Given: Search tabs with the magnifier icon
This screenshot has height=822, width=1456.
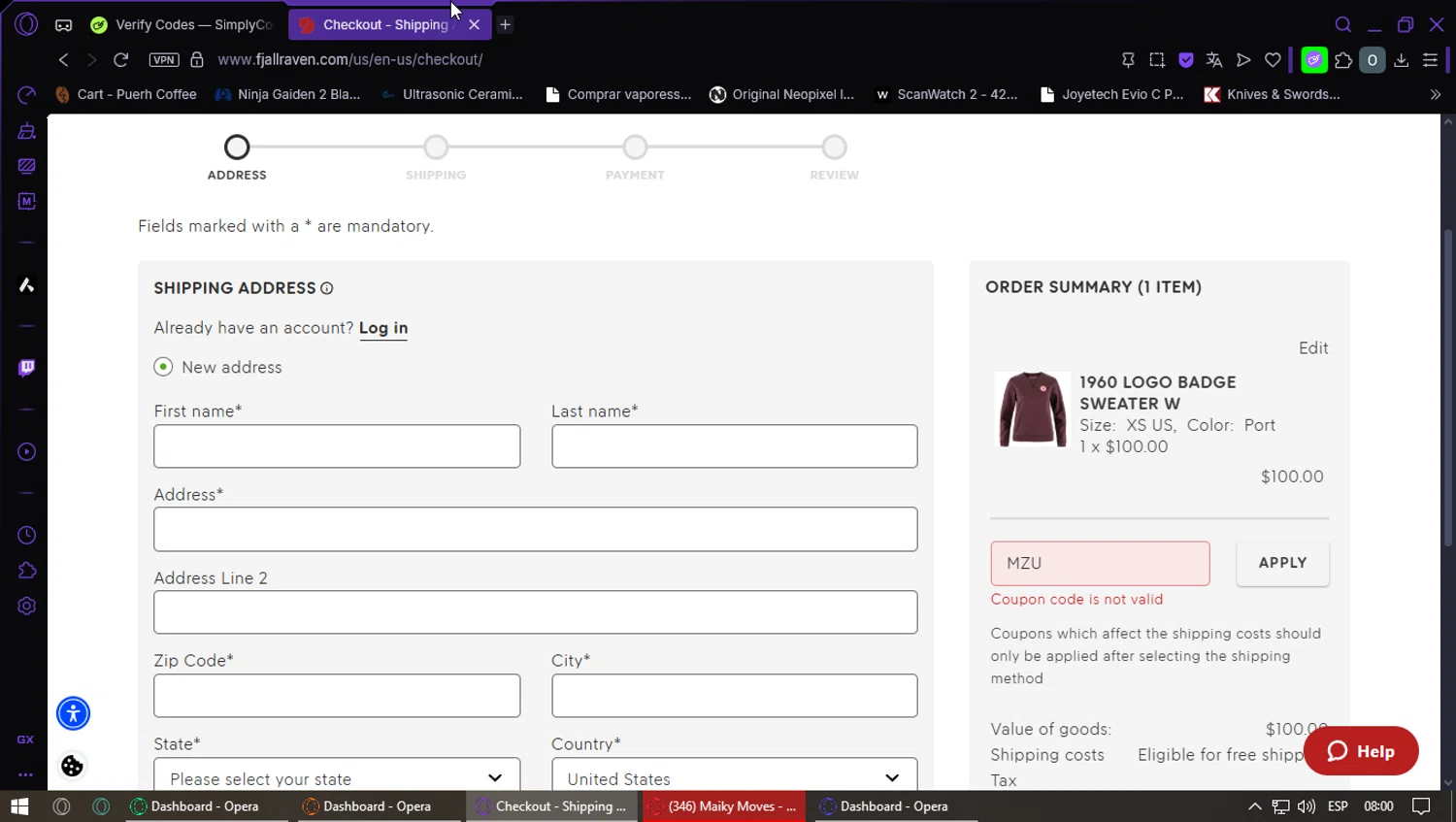Looking at the screenshot, I should 1343,24.
